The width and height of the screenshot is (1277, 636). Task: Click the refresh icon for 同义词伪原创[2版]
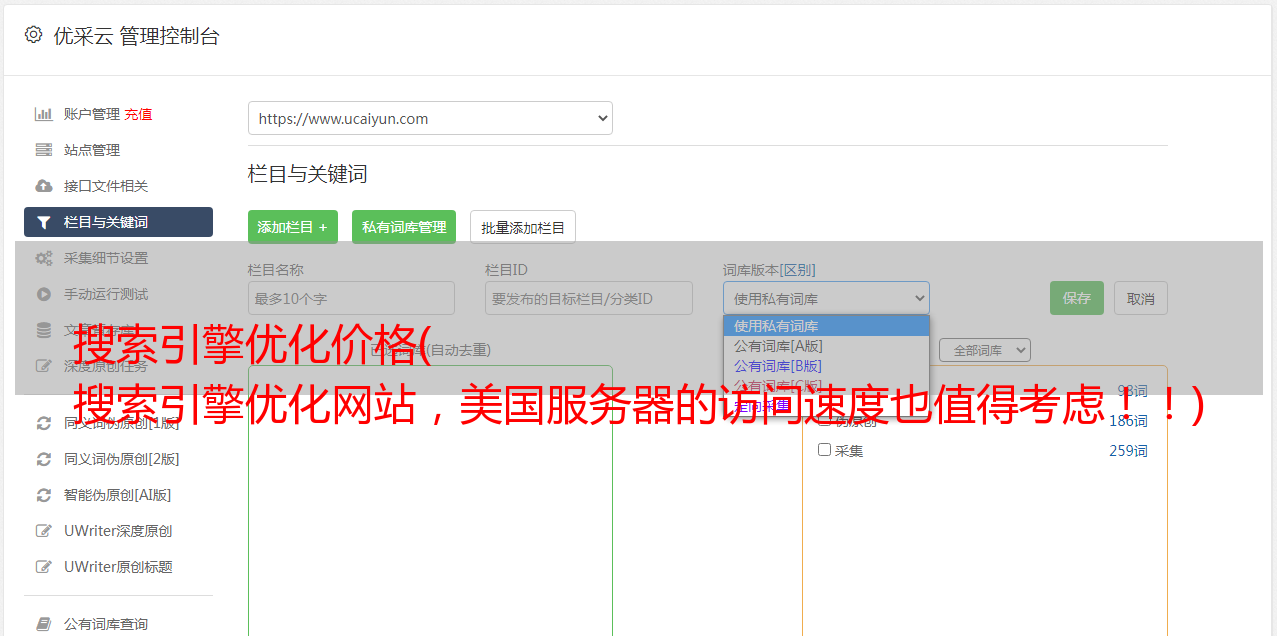[44, 459]
